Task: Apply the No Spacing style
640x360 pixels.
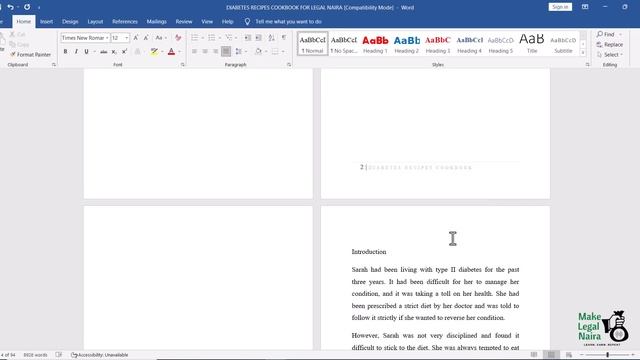Action: point(344,44)
